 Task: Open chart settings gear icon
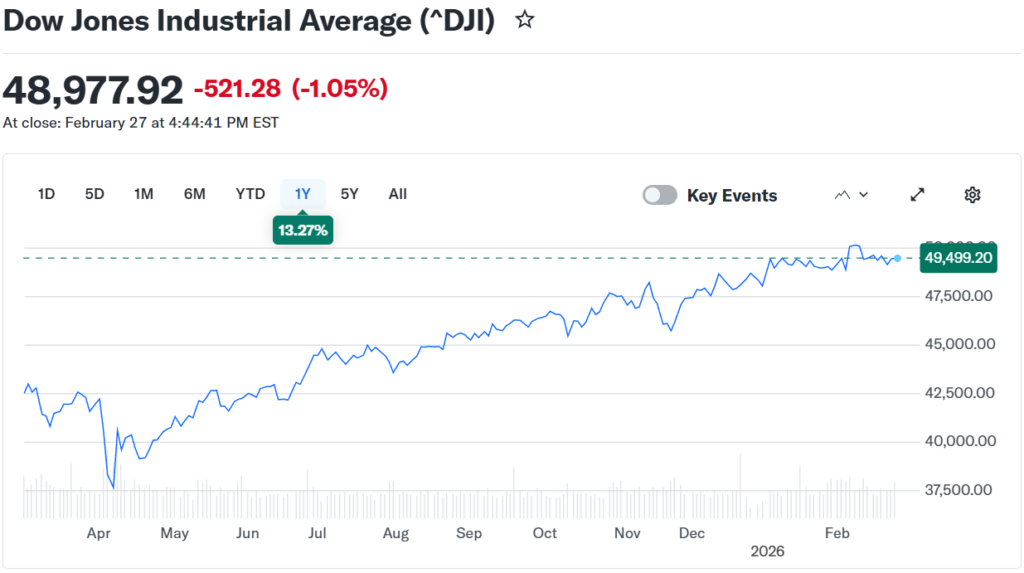click(x=972, y=195)
